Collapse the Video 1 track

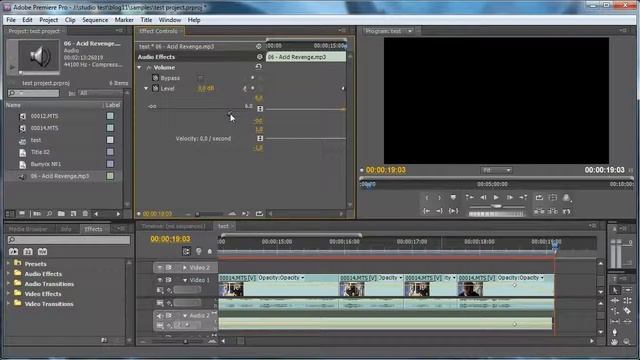185,280
